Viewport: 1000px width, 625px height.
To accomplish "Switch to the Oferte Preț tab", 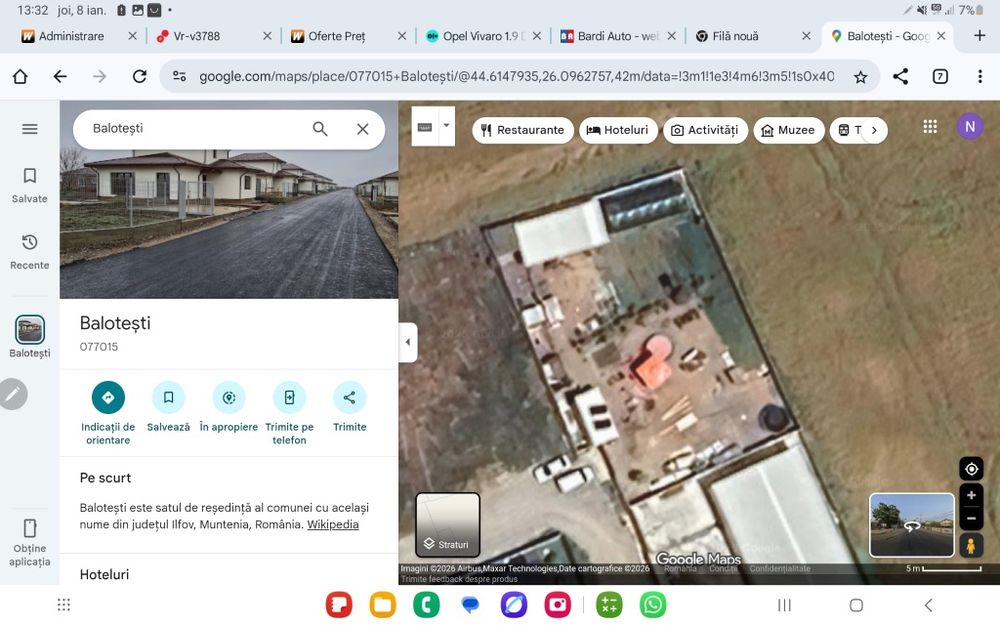I will 336,36.
